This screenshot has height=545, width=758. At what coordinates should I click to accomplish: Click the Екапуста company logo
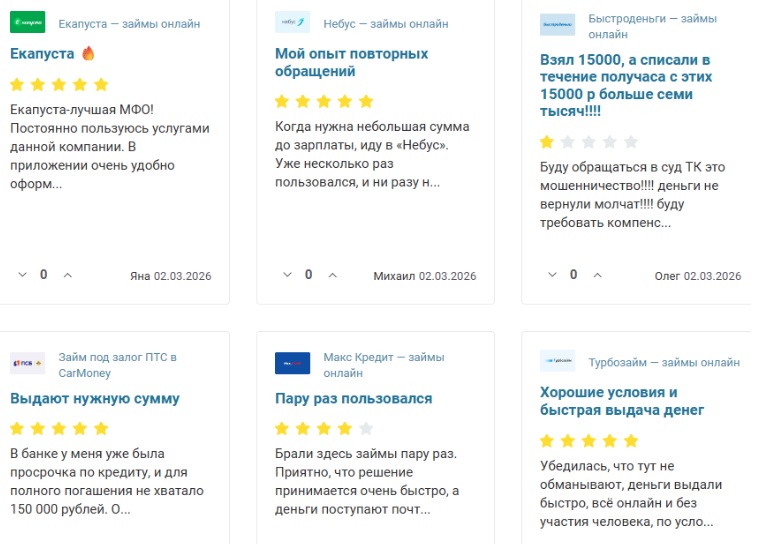click(x=28, y=23)
